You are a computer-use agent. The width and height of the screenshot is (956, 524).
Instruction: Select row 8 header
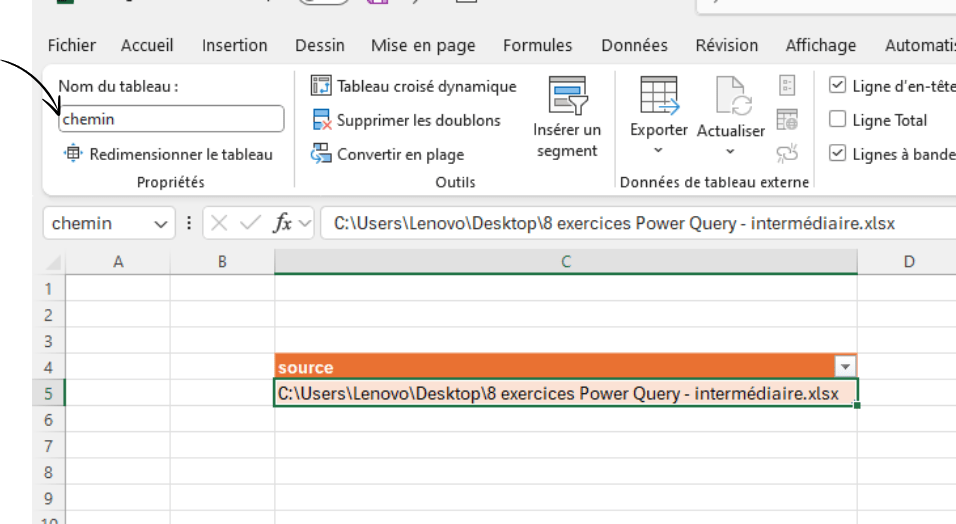[48, 472]
